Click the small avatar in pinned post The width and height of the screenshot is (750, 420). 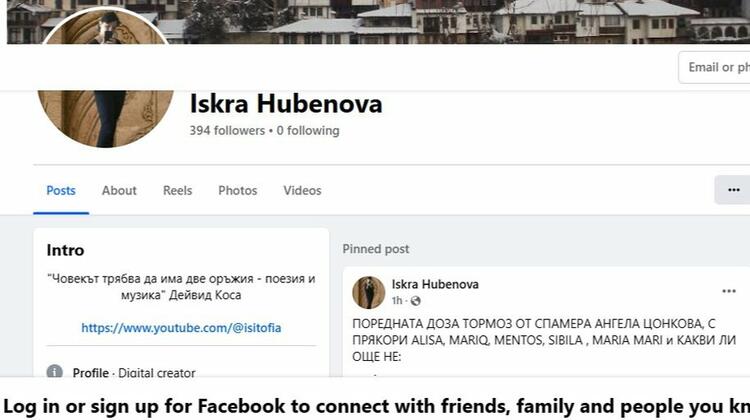368,292
